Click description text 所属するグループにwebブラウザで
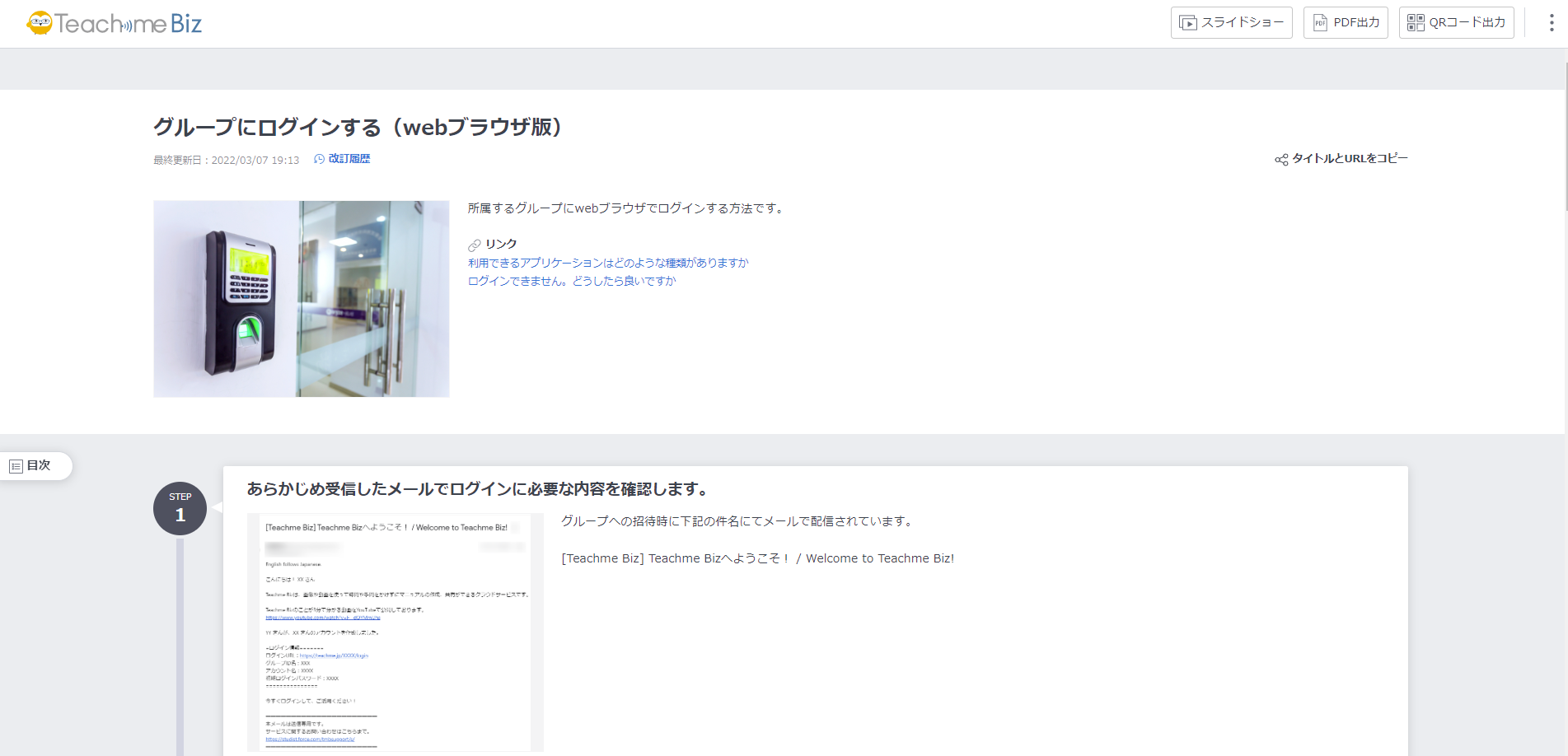The image size is (1568, 756). (625, 208)
